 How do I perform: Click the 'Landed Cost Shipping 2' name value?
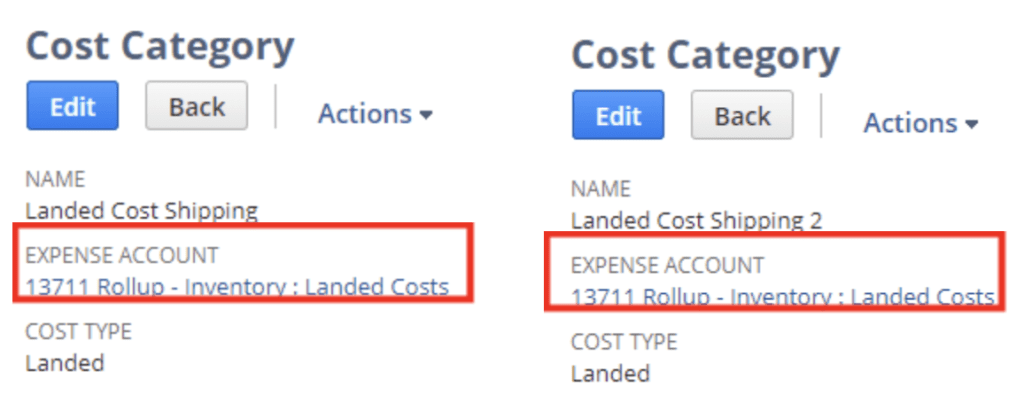[x=696, y=220]
